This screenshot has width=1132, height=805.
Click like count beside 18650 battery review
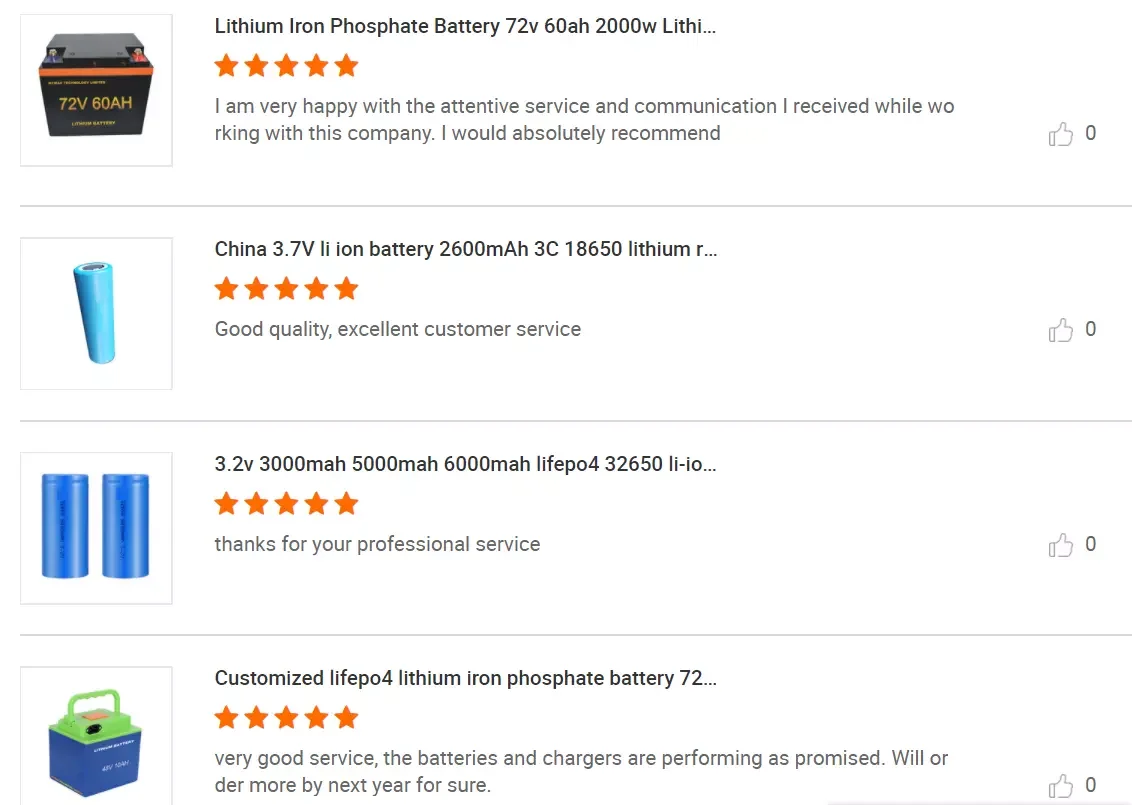[x=1090, y=329]
